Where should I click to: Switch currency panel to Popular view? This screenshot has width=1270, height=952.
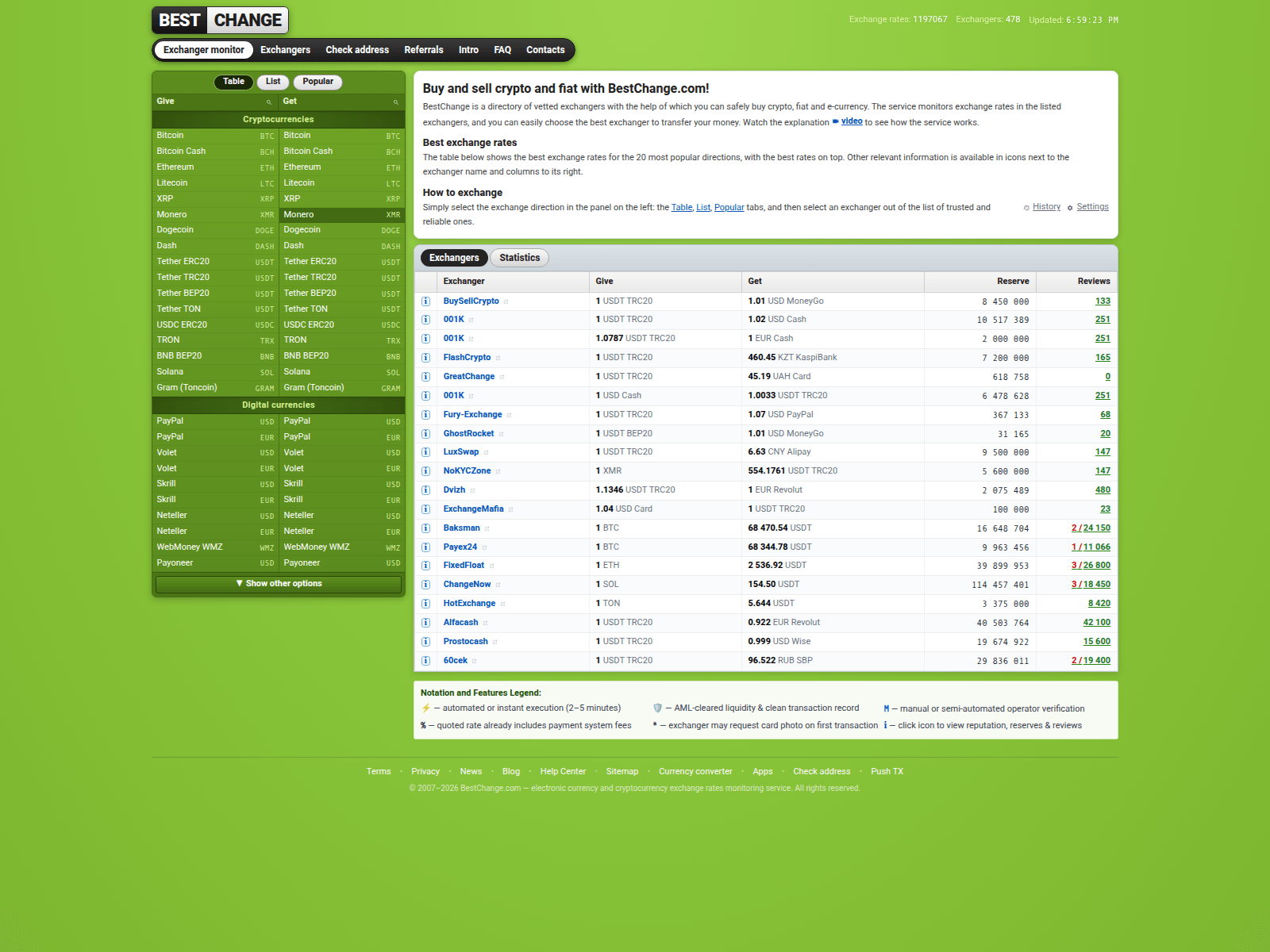pyautogui.click(x=317, y=82)
